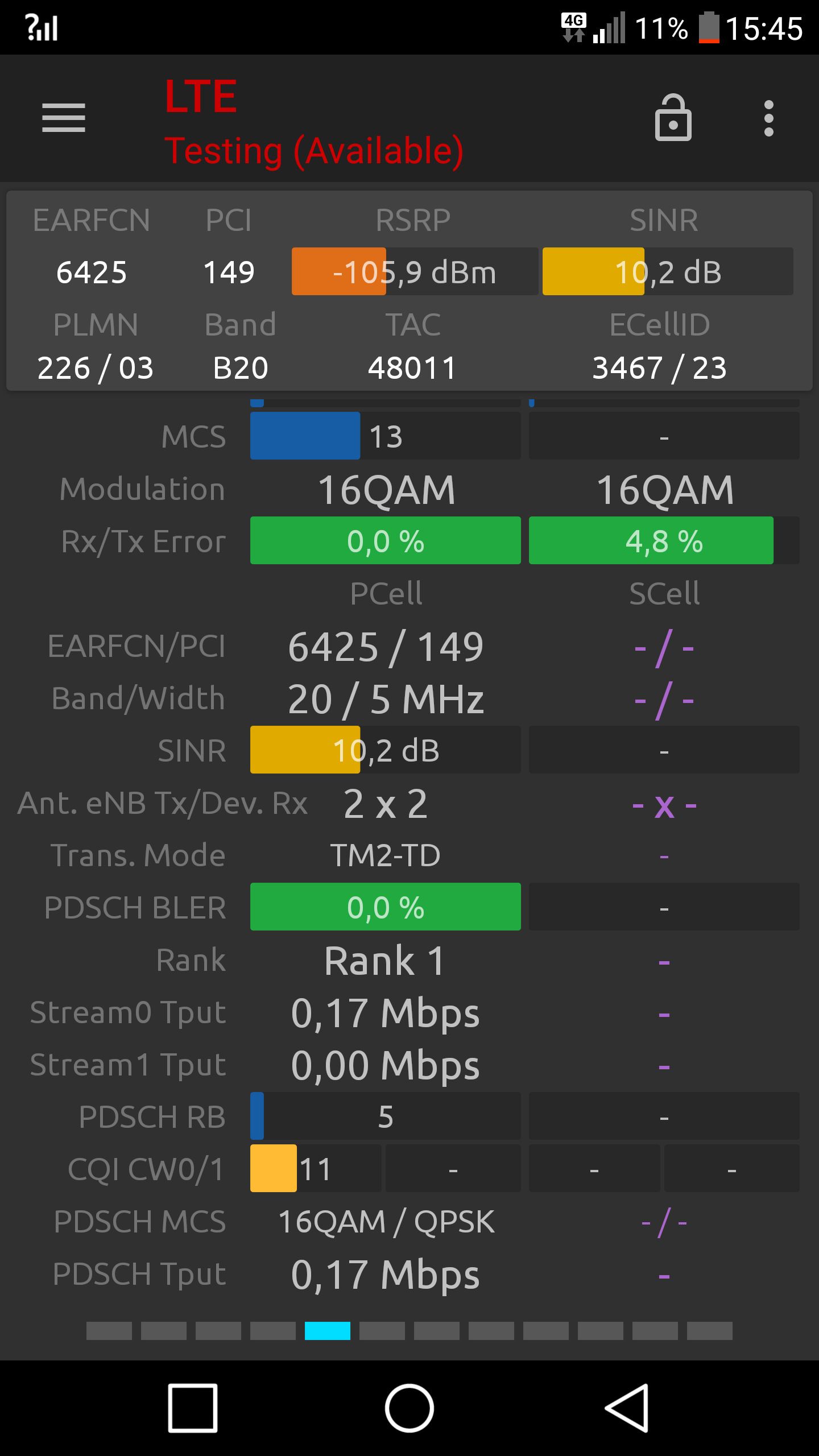Tap the battery indicator icon
The image size is (819, 1456).
click(x=709, y=27)
